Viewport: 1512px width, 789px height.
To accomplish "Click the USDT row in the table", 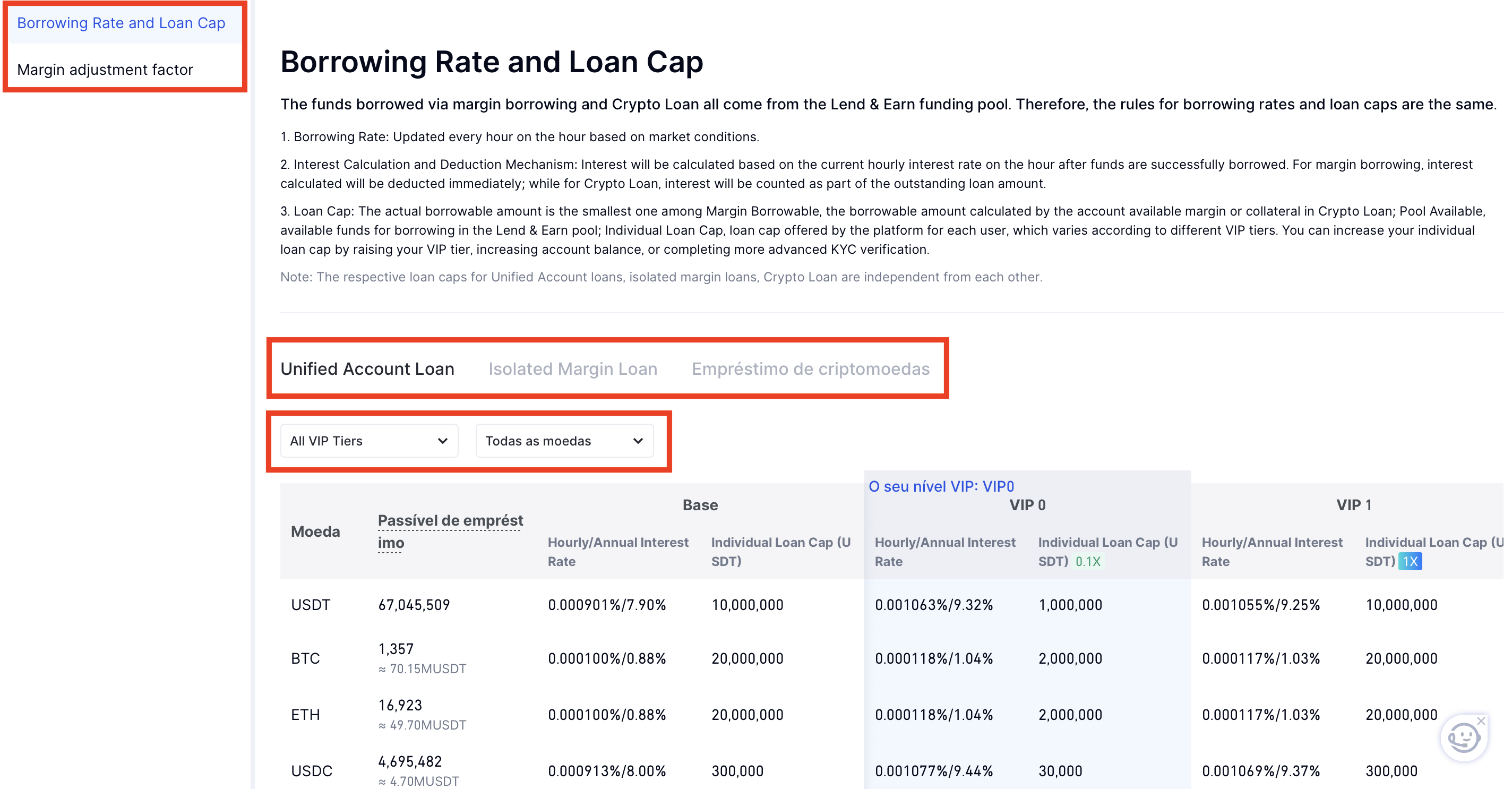I will (x=311, y=605).
